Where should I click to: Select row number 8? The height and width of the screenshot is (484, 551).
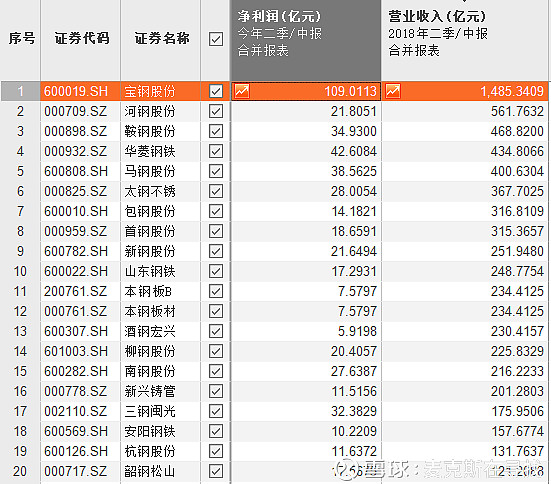20,231
